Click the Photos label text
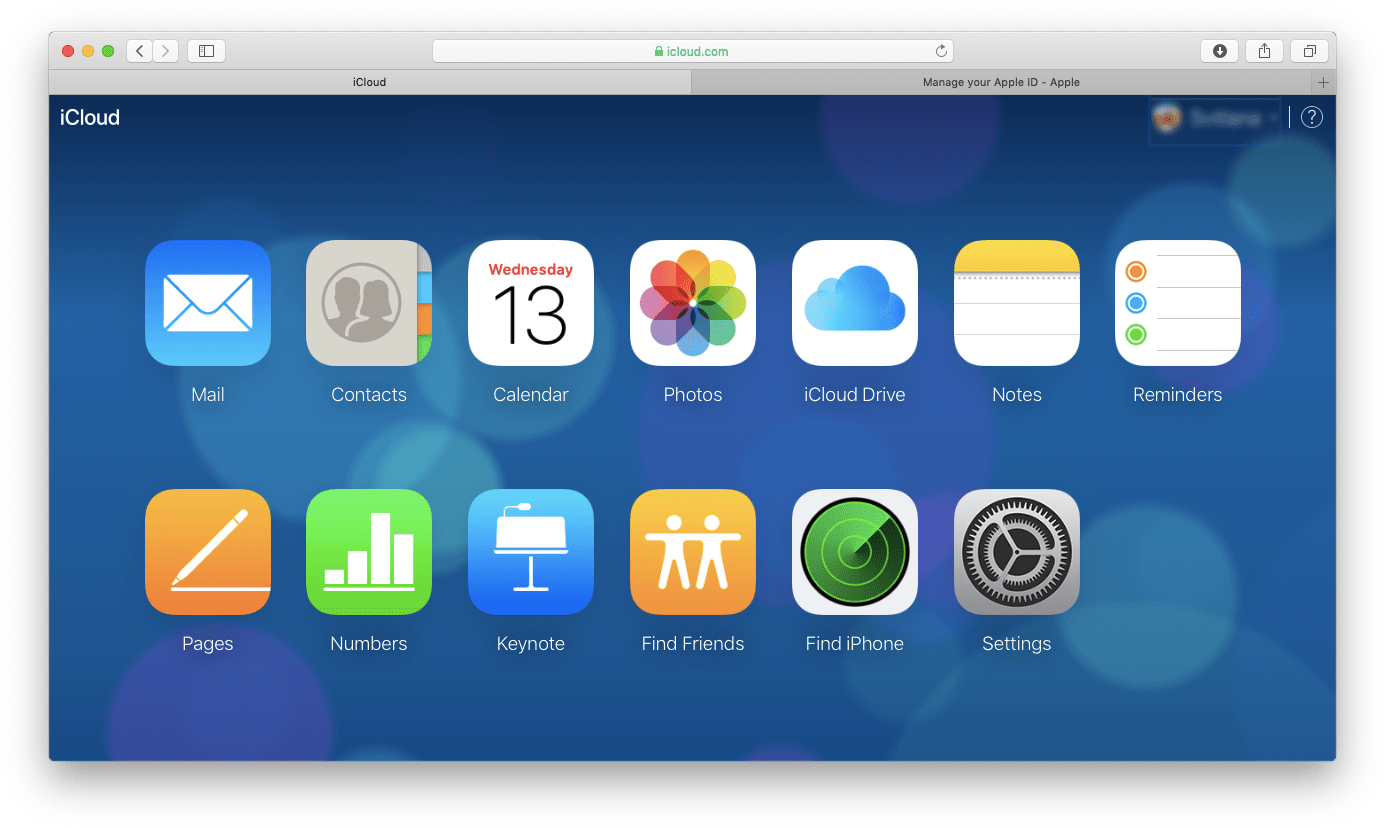1384x828 pixels. tap(693, 395)
